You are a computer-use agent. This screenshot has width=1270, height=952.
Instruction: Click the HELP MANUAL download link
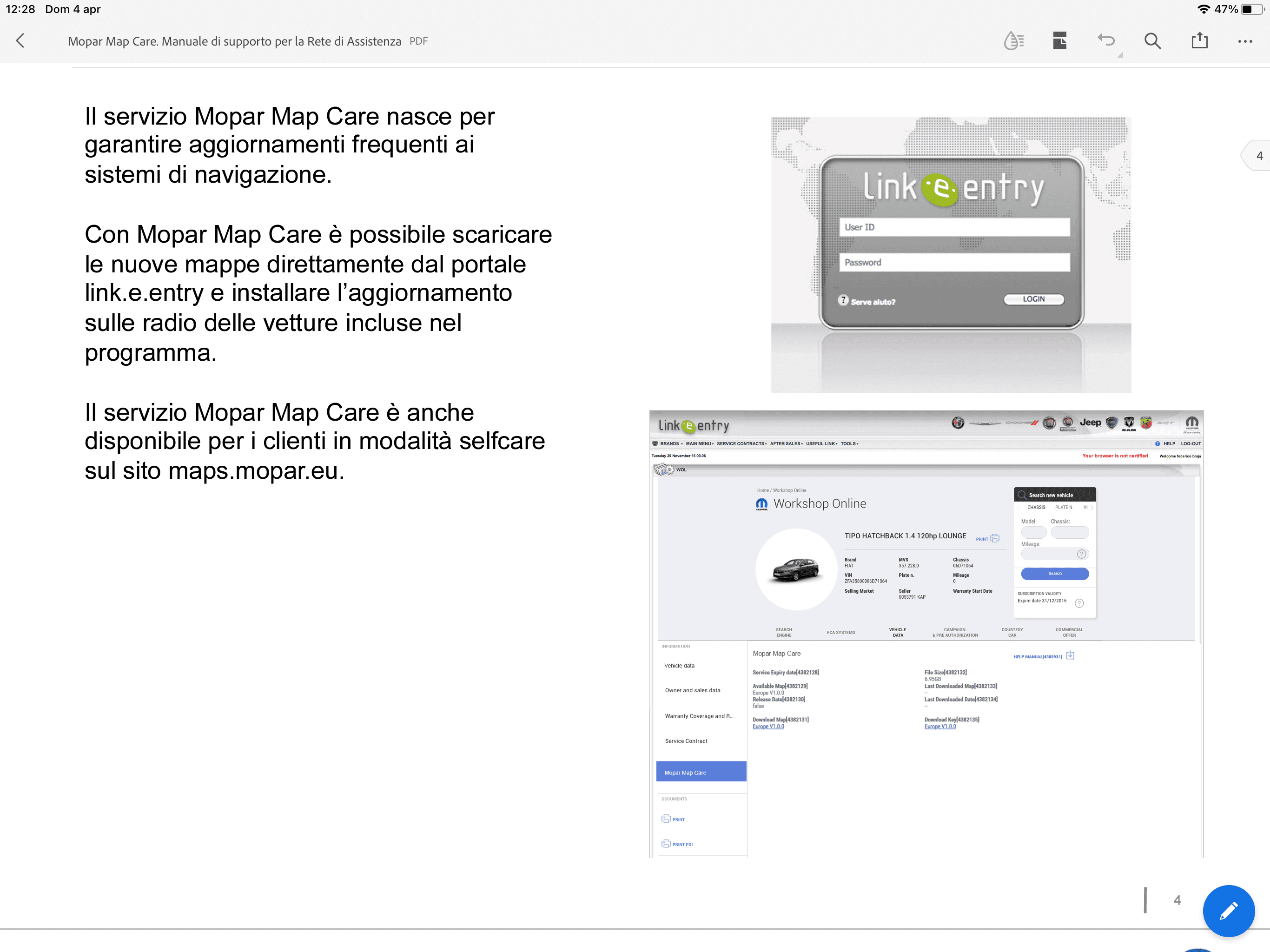pyautogui.click(x=1043, y=656)
